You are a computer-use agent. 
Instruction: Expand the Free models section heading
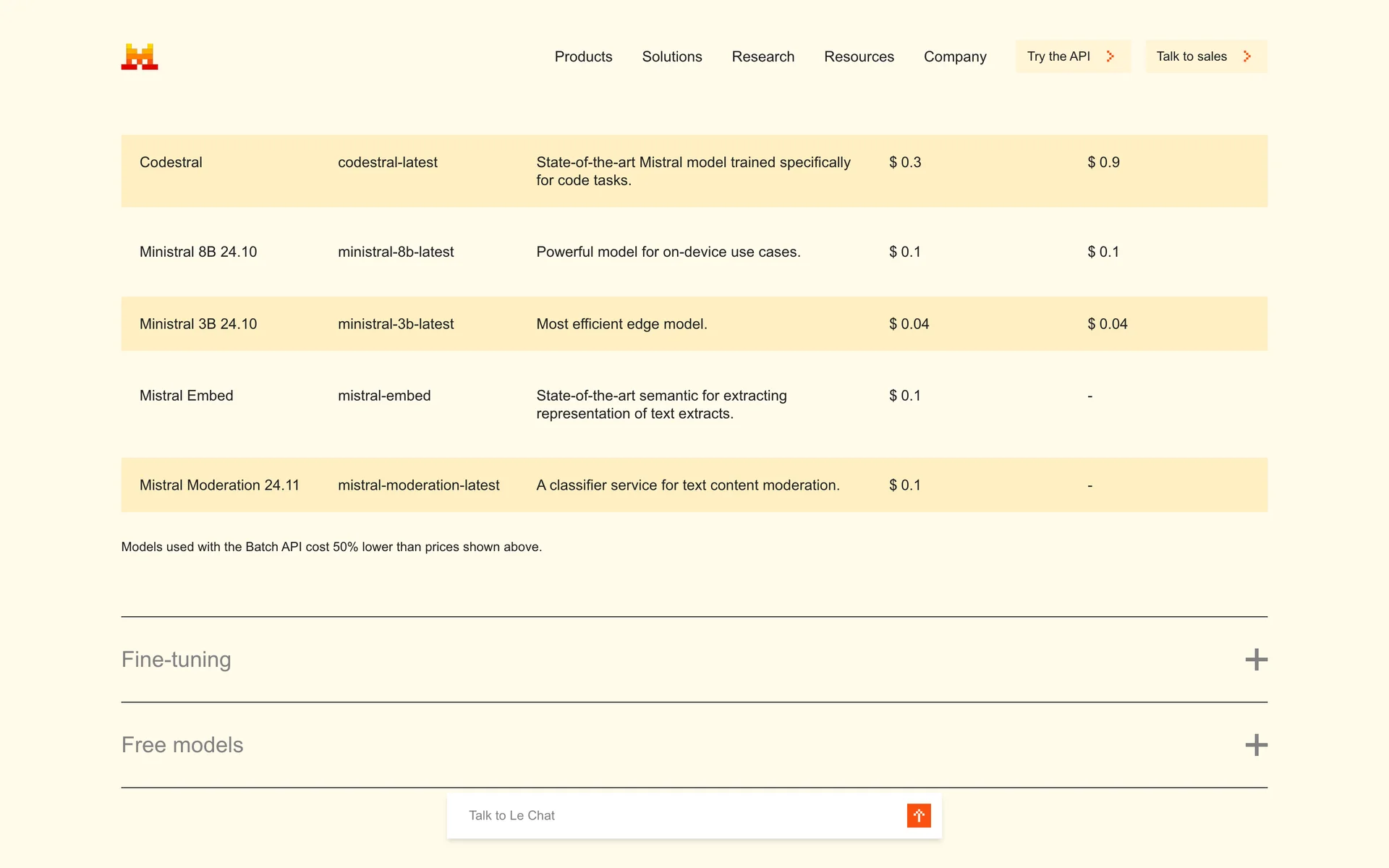point(182,744)
